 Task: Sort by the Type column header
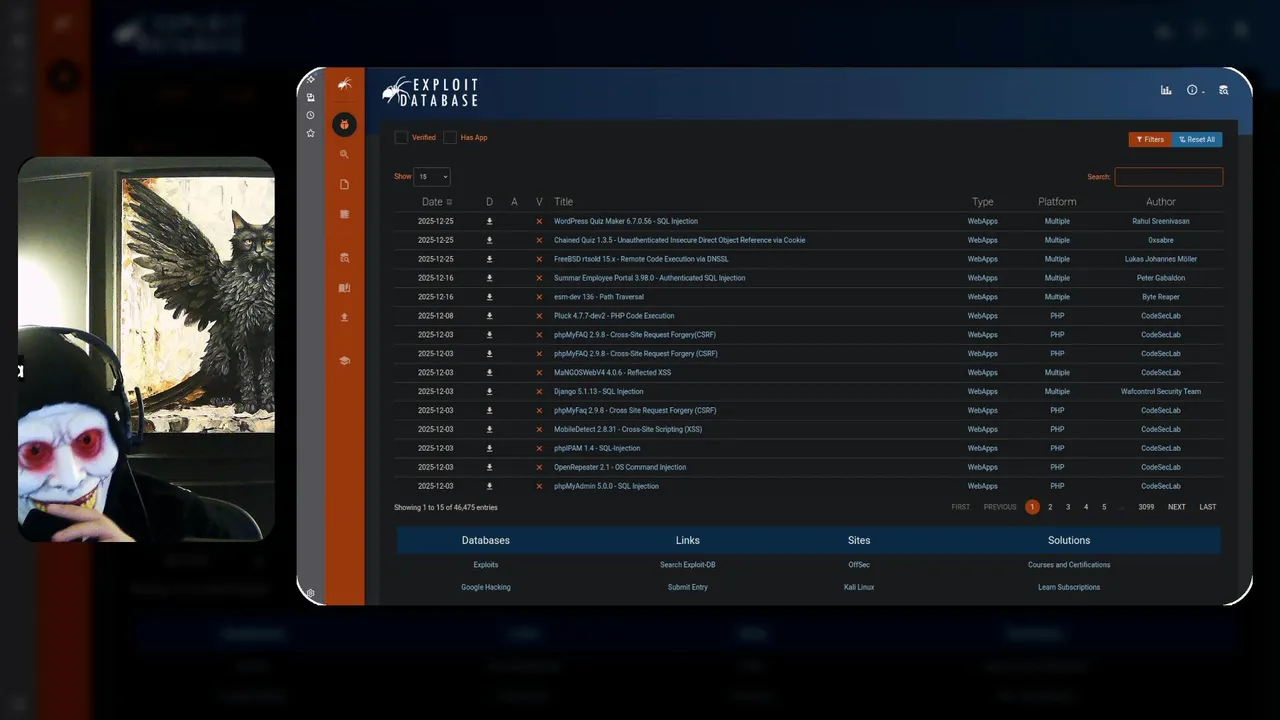[982, 202]
